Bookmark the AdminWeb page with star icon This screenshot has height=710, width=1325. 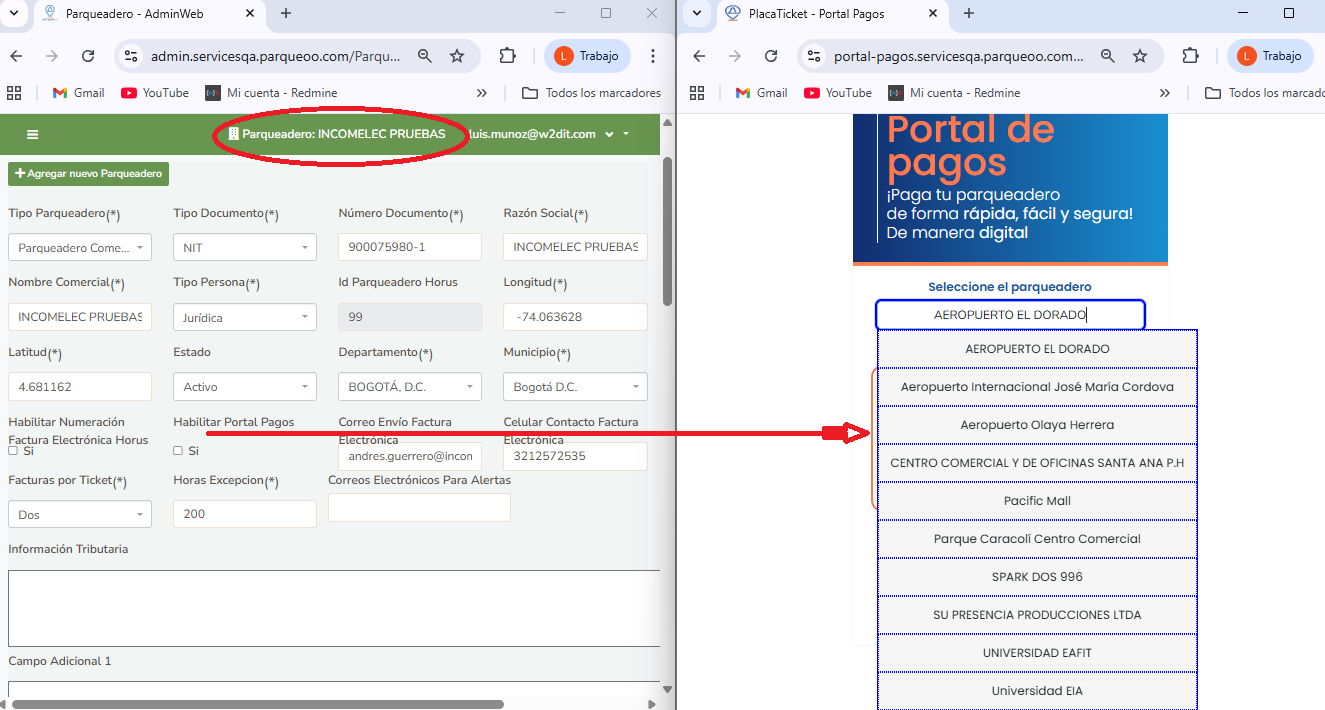click(x=457, y=56)
